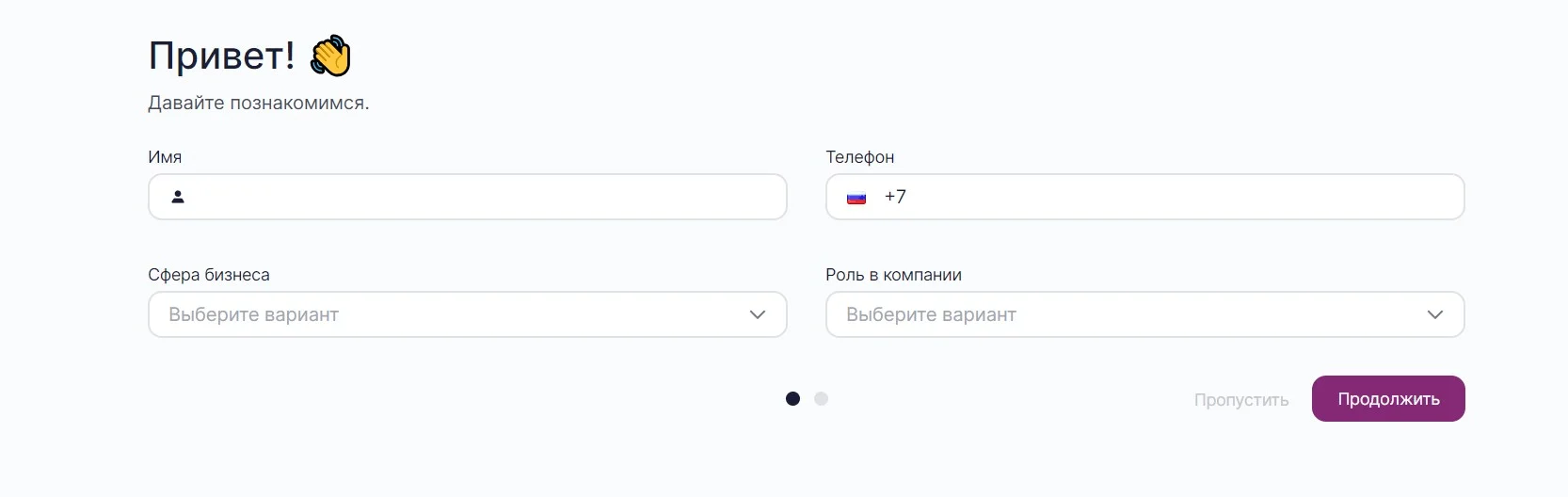
Task: Click the +7 country code text
Action: (x=895, y=197)
